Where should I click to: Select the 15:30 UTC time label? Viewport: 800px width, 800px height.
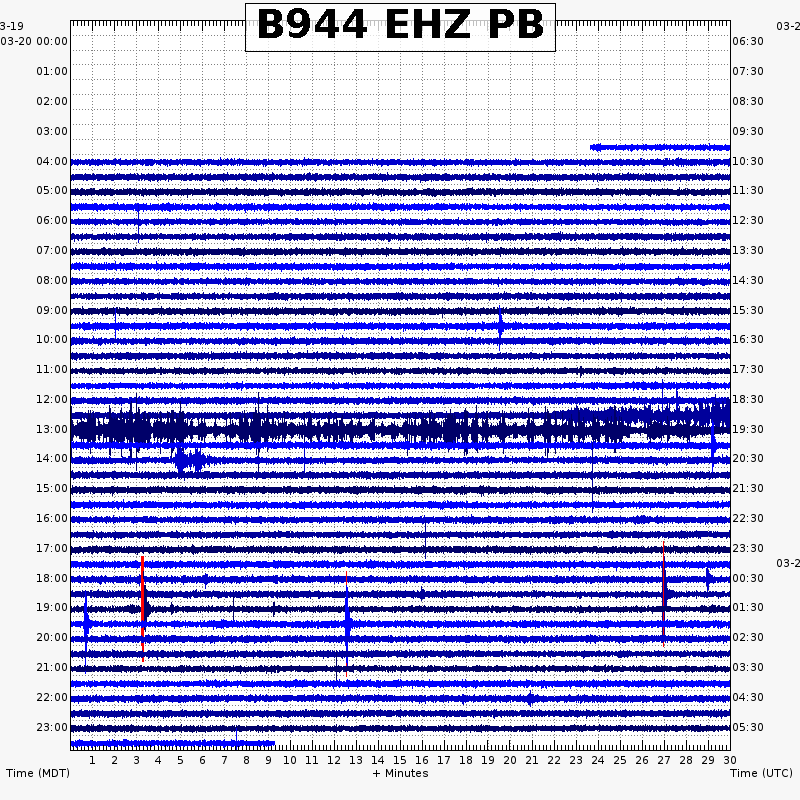tap(748, 310)
